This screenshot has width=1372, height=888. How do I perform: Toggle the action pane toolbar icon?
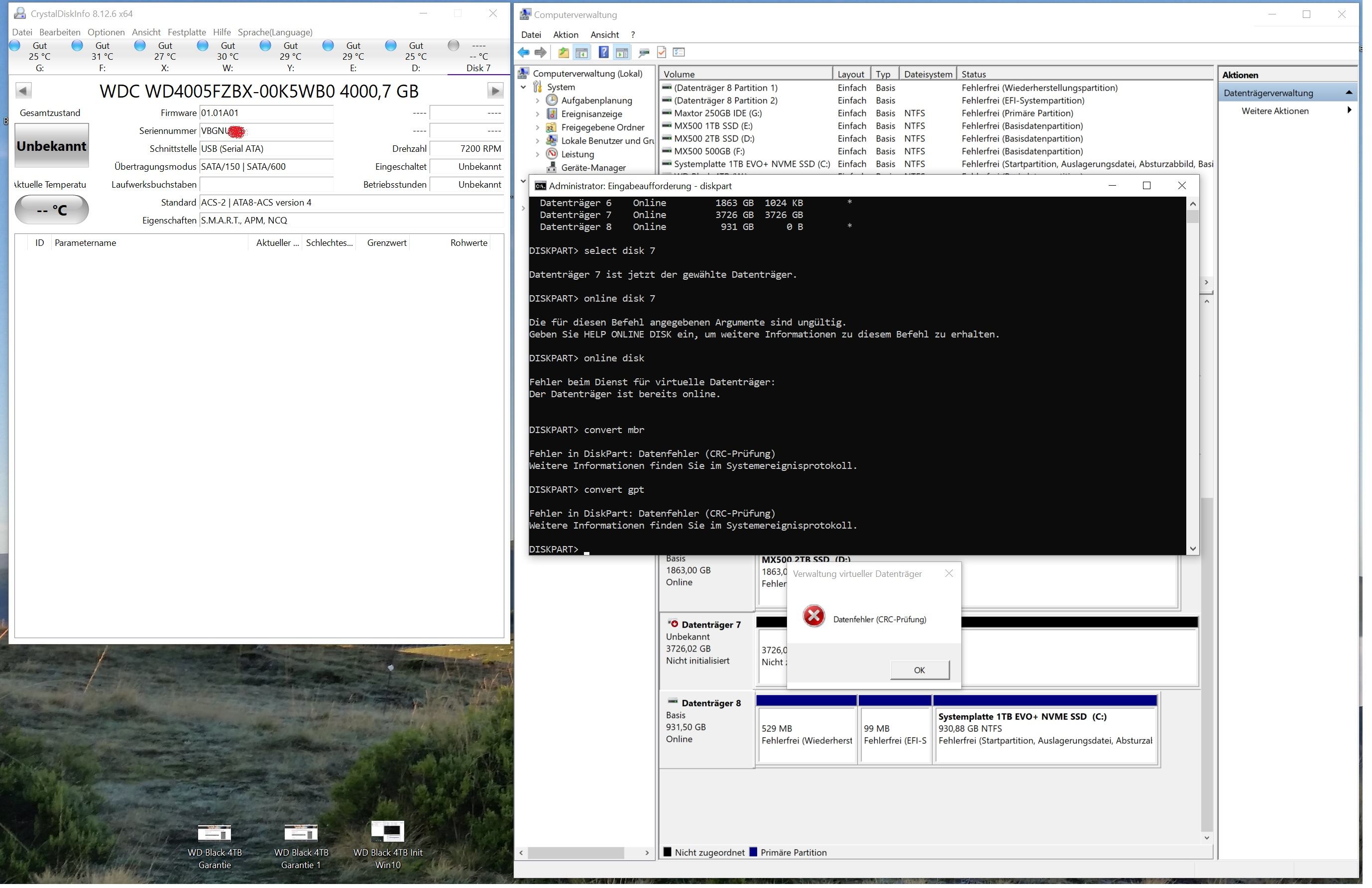click(621, 52)
